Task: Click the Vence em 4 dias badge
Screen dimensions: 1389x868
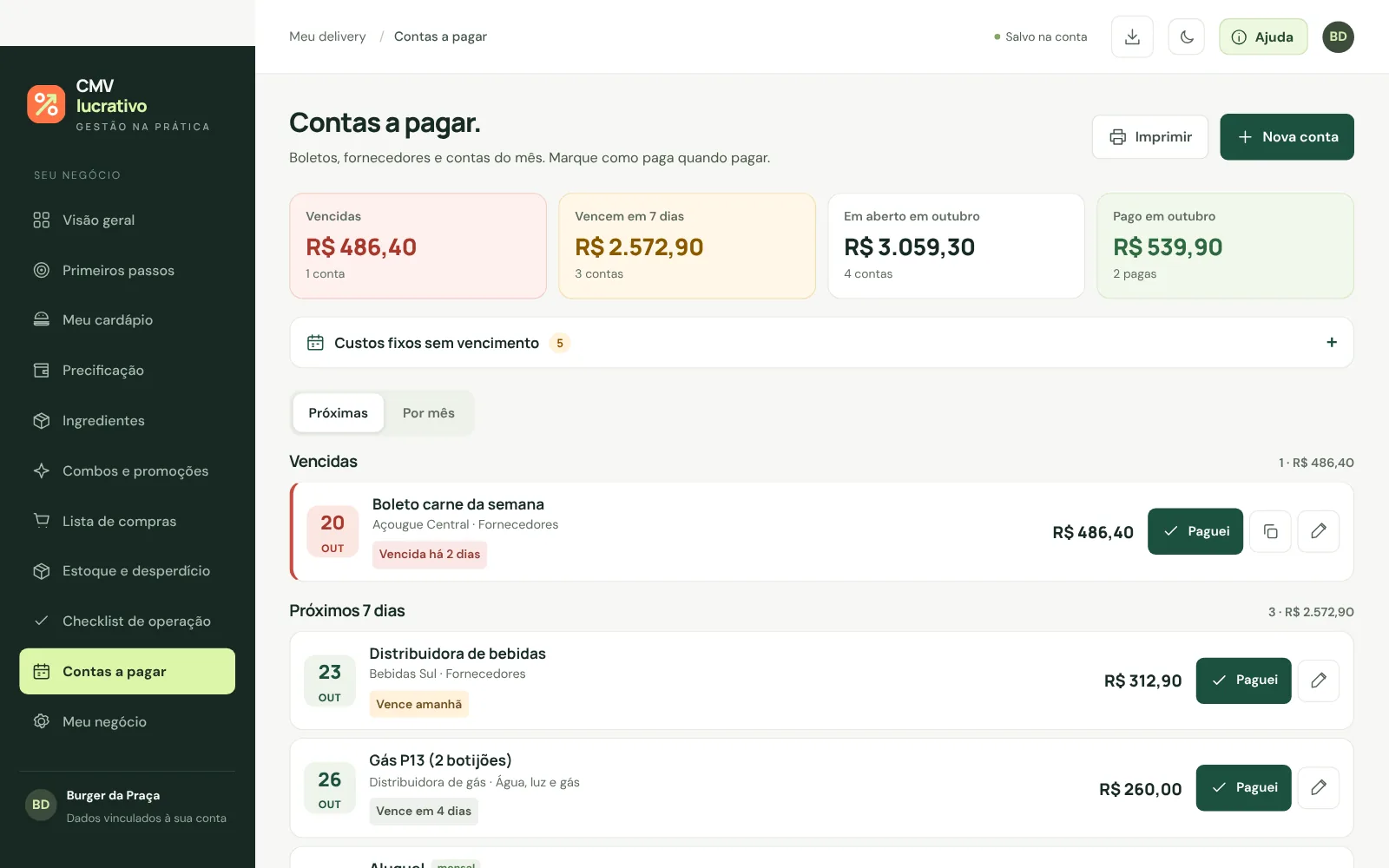Action: pyautogui.click(x=424, y=812)
